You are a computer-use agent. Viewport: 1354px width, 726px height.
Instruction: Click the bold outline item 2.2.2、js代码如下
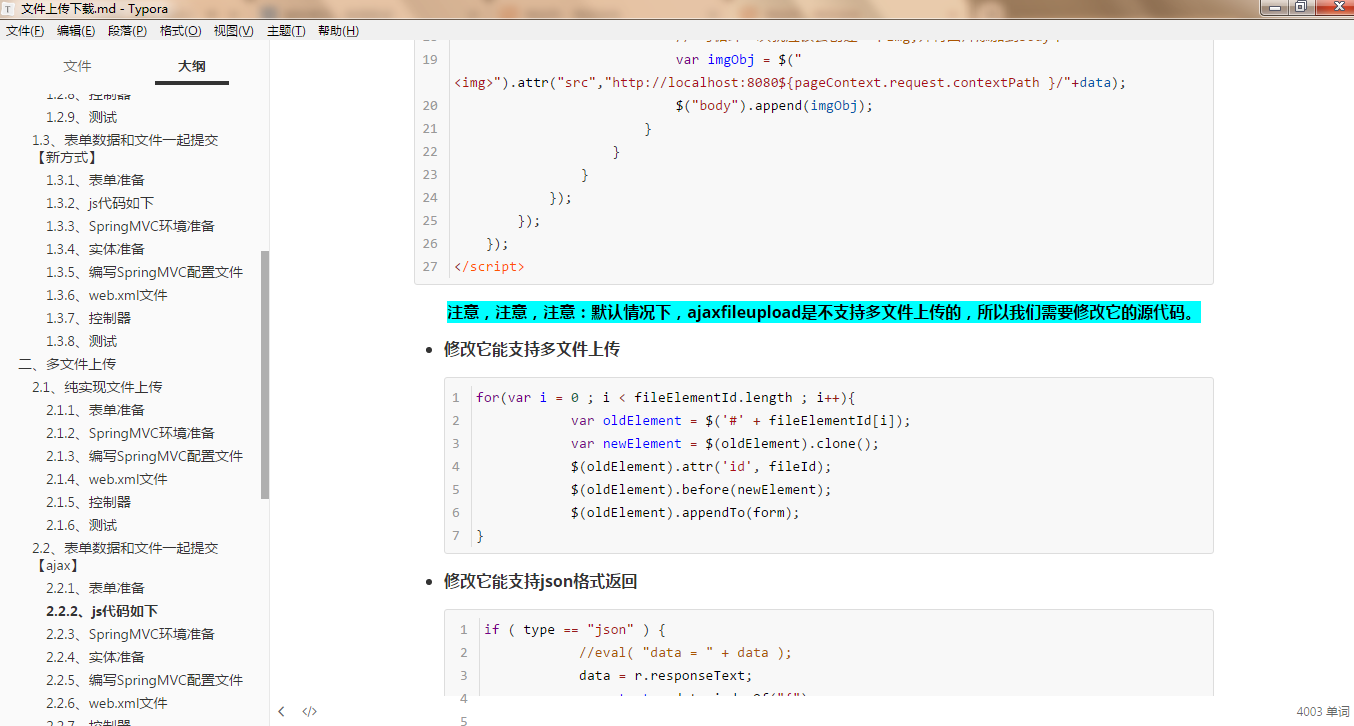point(102,611)
